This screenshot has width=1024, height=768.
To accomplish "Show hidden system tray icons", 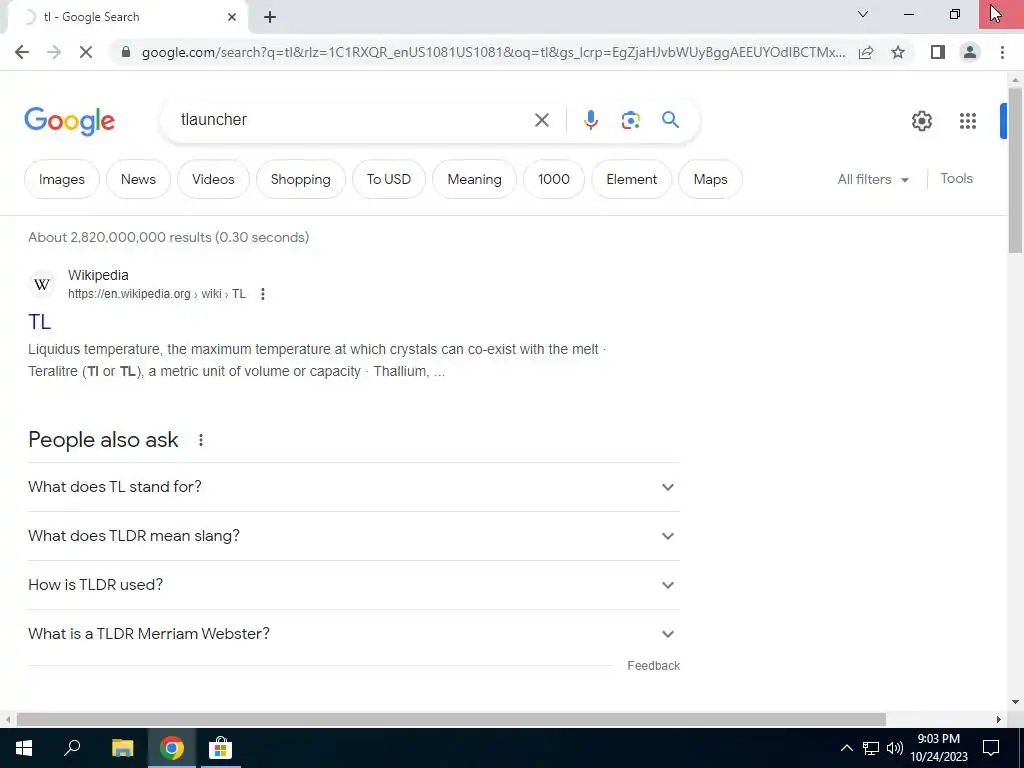I will [x=846, y=748].
